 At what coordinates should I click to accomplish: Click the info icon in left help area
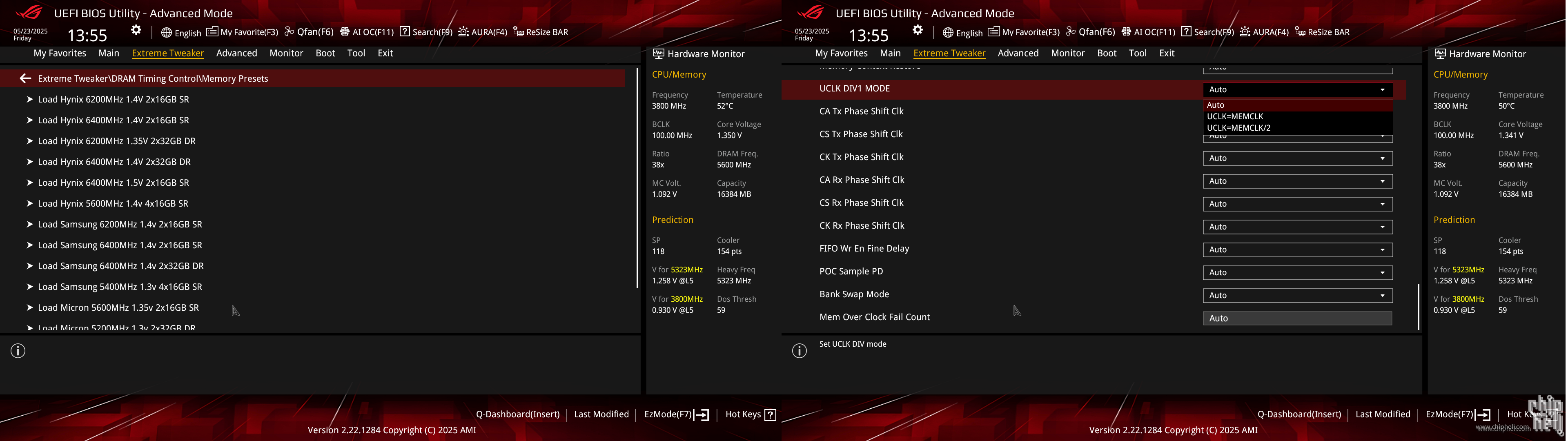(x=18, y=351)
